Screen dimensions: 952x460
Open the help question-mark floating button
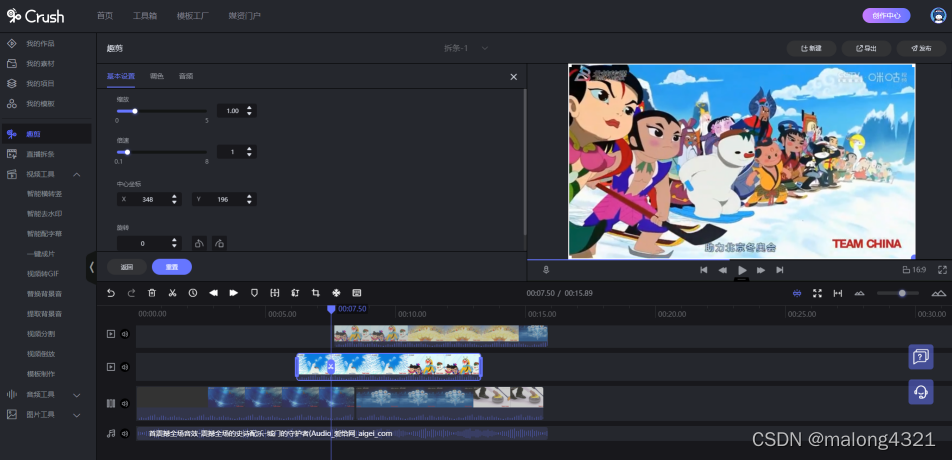(x=921, y=356)
